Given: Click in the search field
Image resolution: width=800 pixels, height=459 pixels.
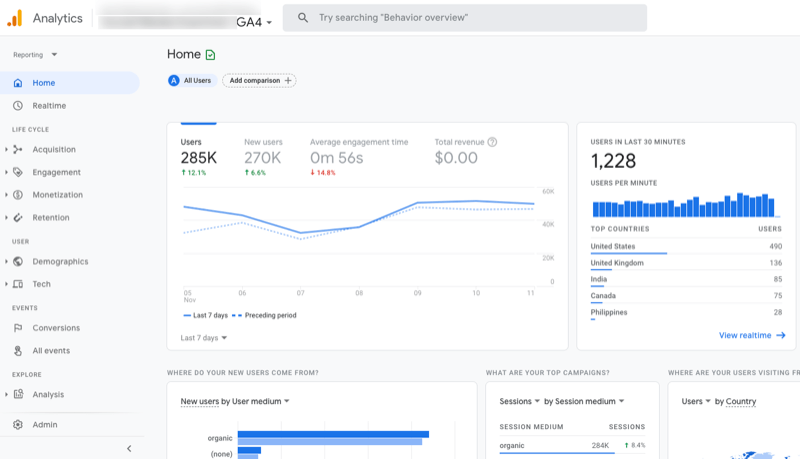Looking at the screenshot, I should tap(465, 18).
